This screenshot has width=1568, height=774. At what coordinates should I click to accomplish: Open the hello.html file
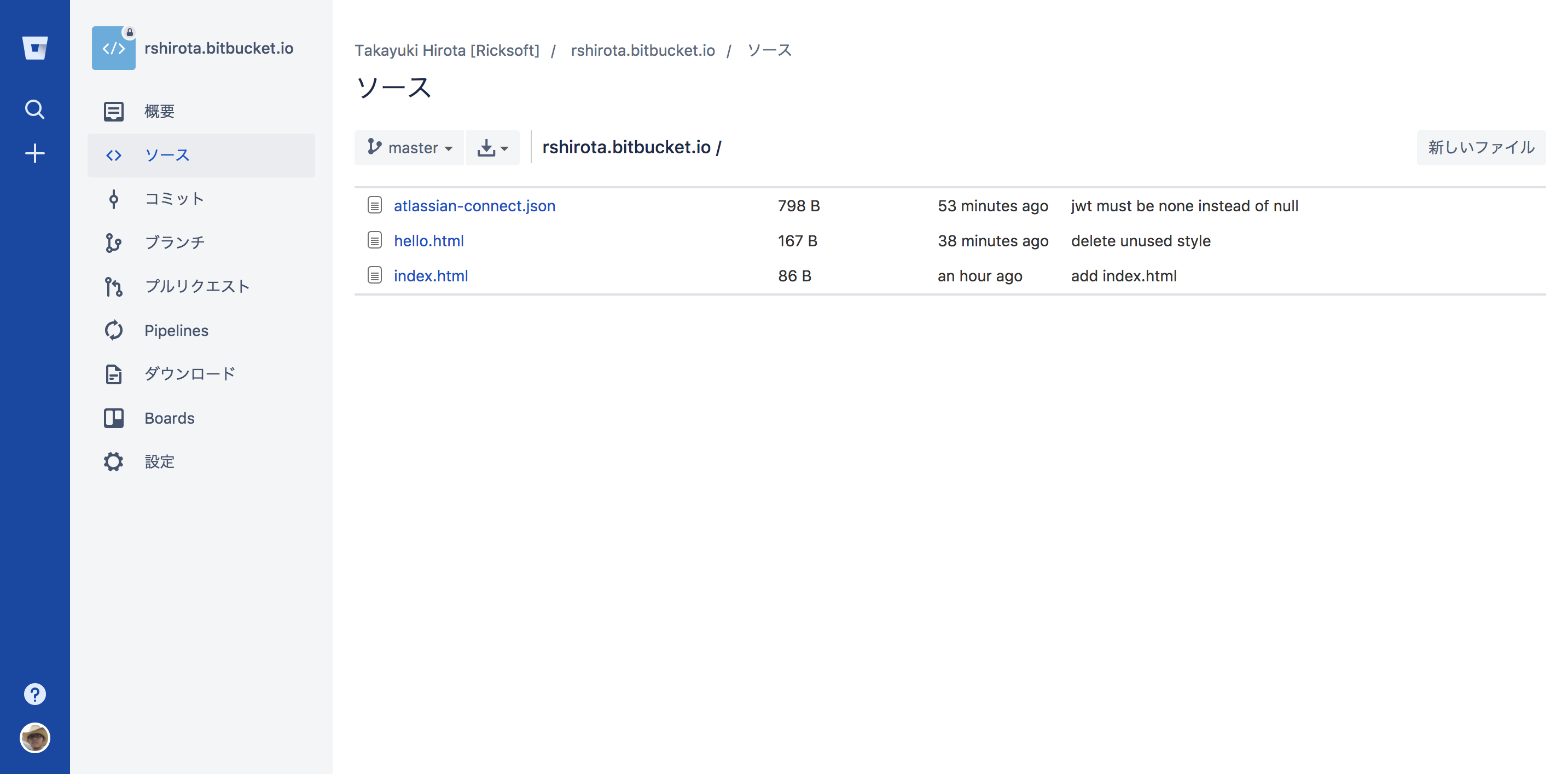(x=429, y=240)
